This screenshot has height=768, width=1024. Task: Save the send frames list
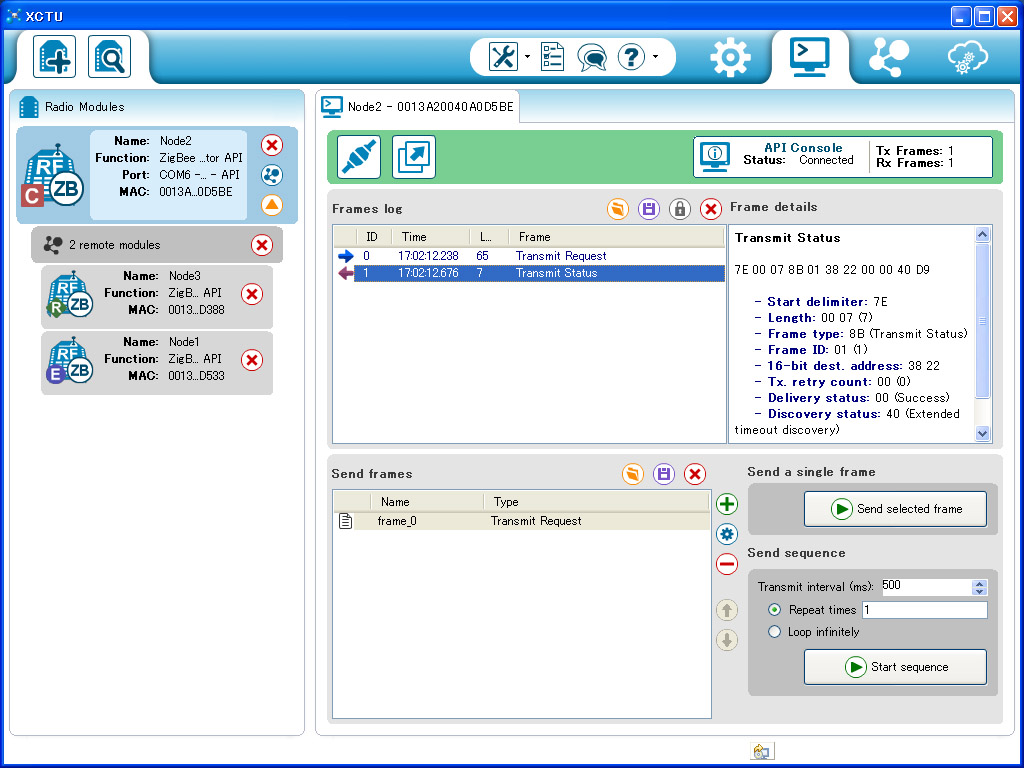(x=664, y=474)
